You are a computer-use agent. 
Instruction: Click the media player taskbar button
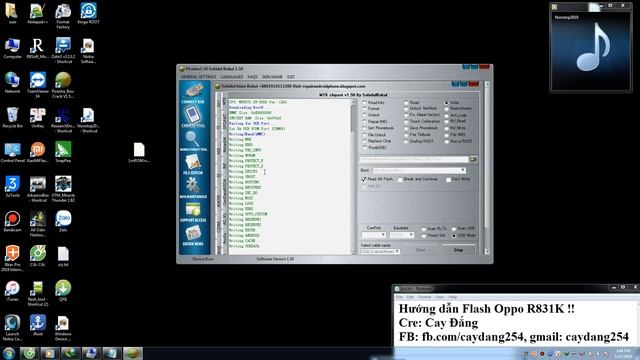50,353
